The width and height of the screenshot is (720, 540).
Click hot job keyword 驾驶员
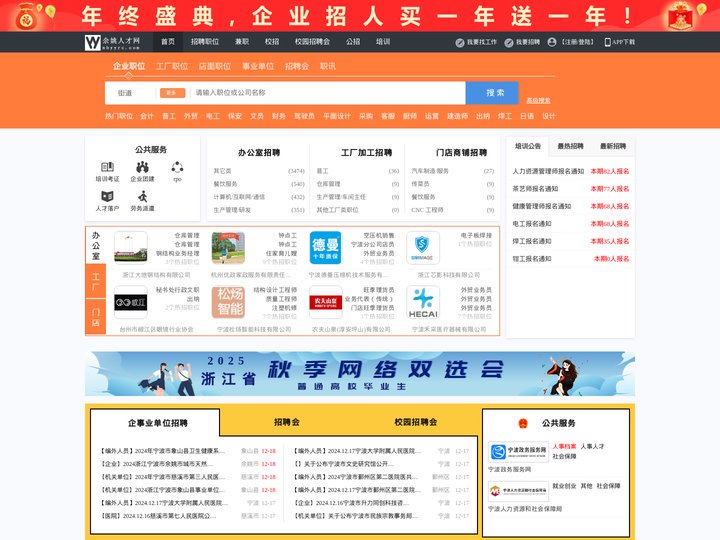click(304, 116)
